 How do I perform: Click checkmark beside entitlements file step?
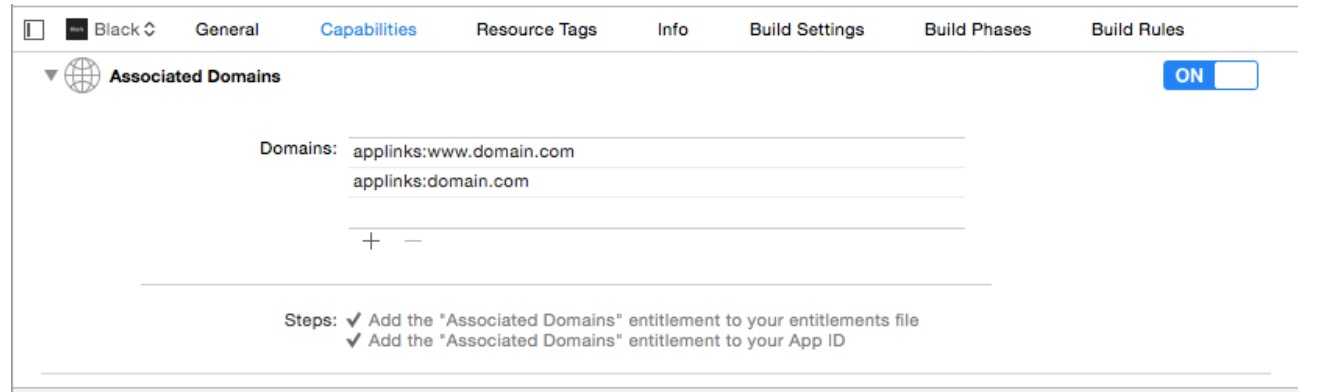(x=354, y=321)
